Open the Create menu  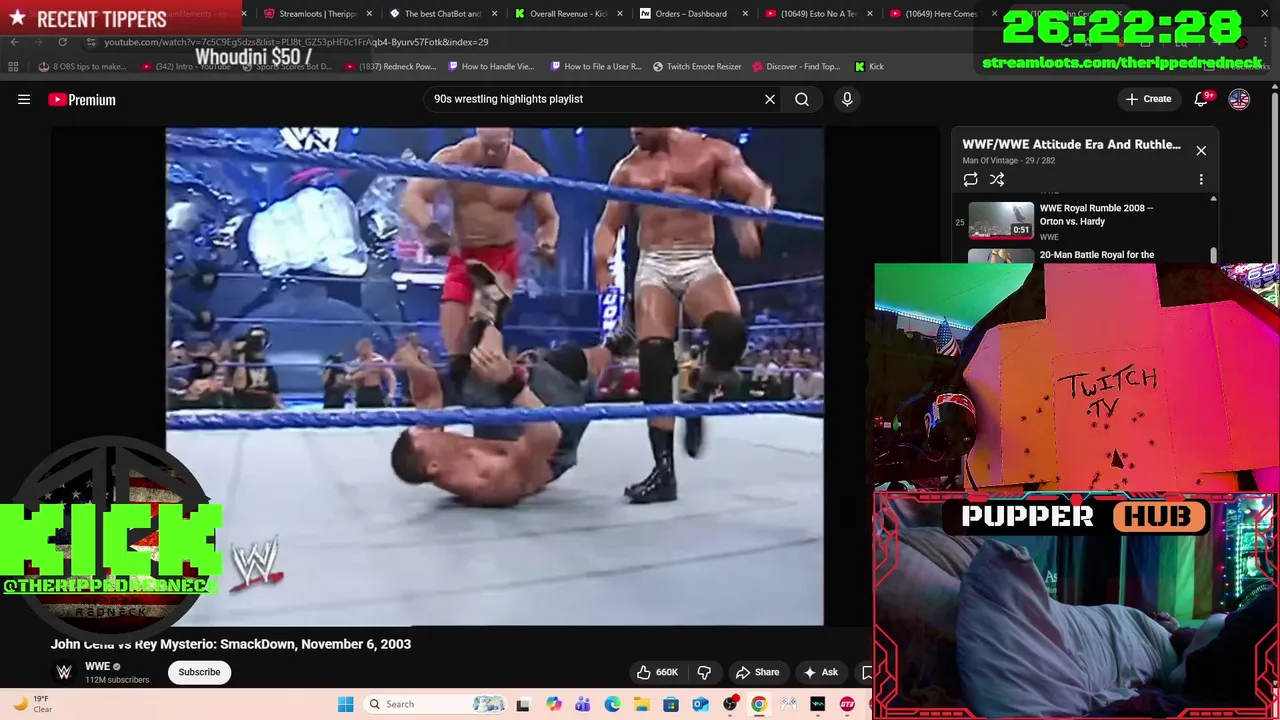(1148, 99)
